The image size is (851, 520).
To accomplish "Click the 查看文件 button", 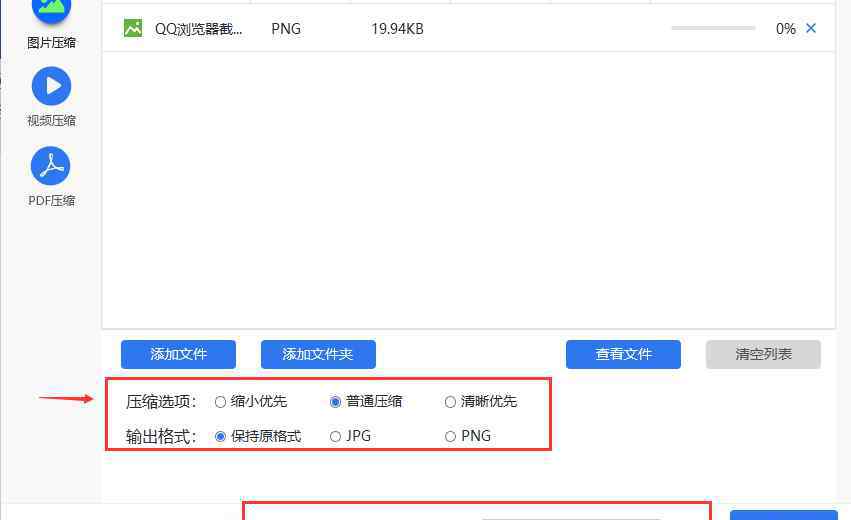I will click(x=623, y=354).
